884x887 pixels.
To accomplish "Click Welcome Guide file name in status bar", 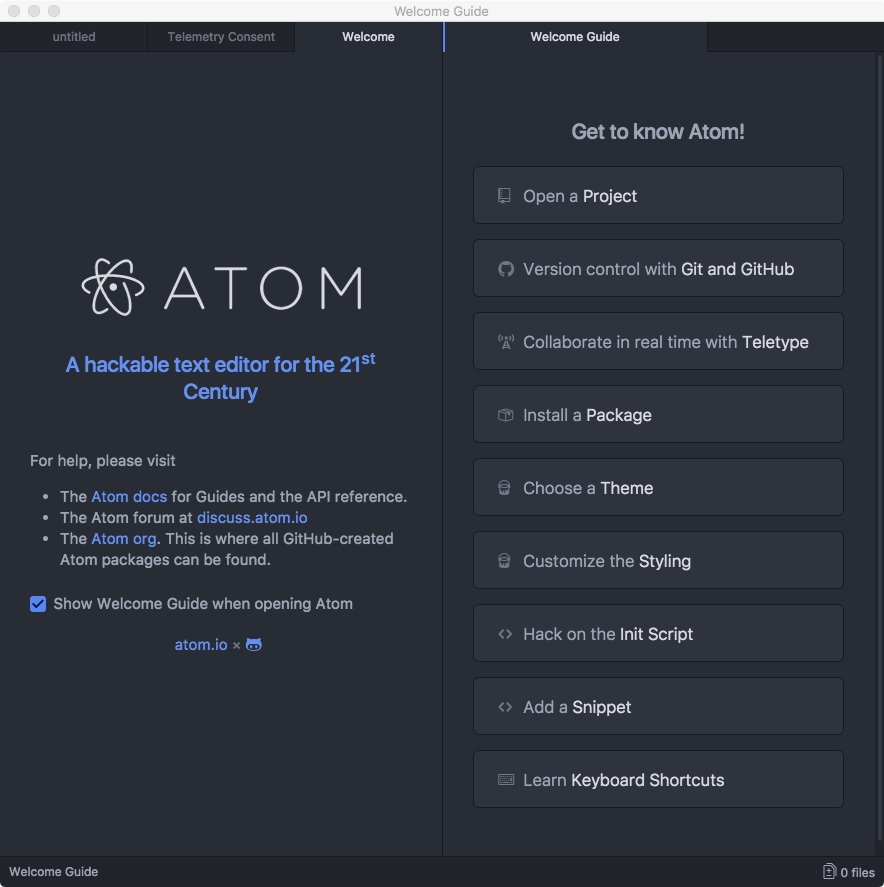I will [54, 872].
